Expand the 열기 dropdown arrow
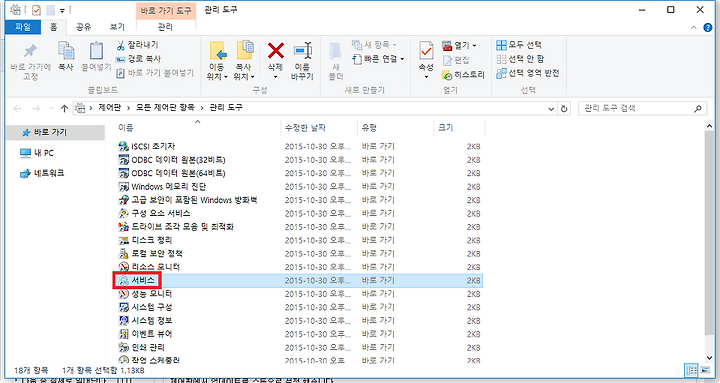This screenshot has width=720, height=383. tap(474, 45)
